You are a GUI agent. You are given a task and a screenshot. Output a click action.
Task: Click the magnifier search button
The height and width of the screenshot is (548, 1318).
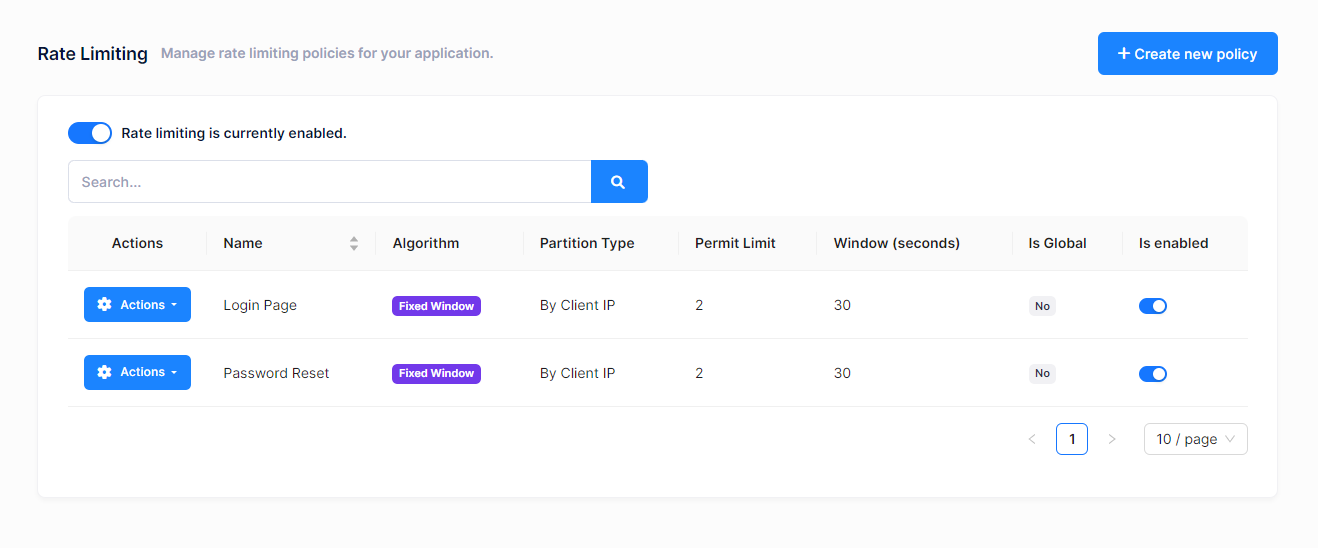point(619,182)
